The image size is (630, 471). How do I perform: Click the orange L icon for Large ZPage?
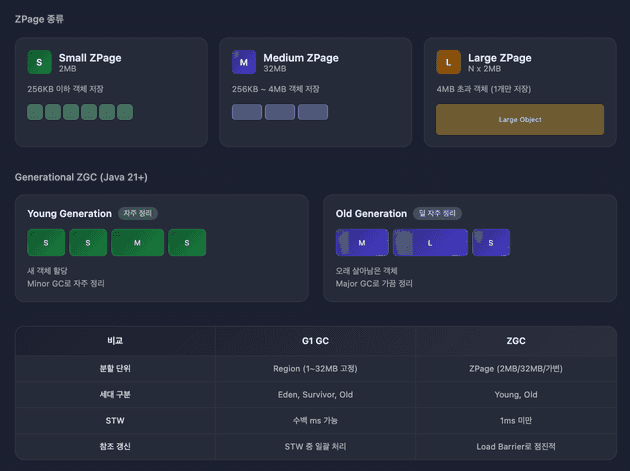tap(449, 63)
